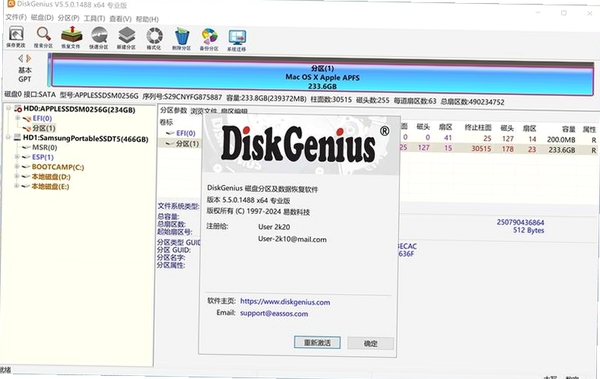Click the drive icon beside MSR(0)
This screenshot has width=600, height=379.
click(x=26, y=147)
